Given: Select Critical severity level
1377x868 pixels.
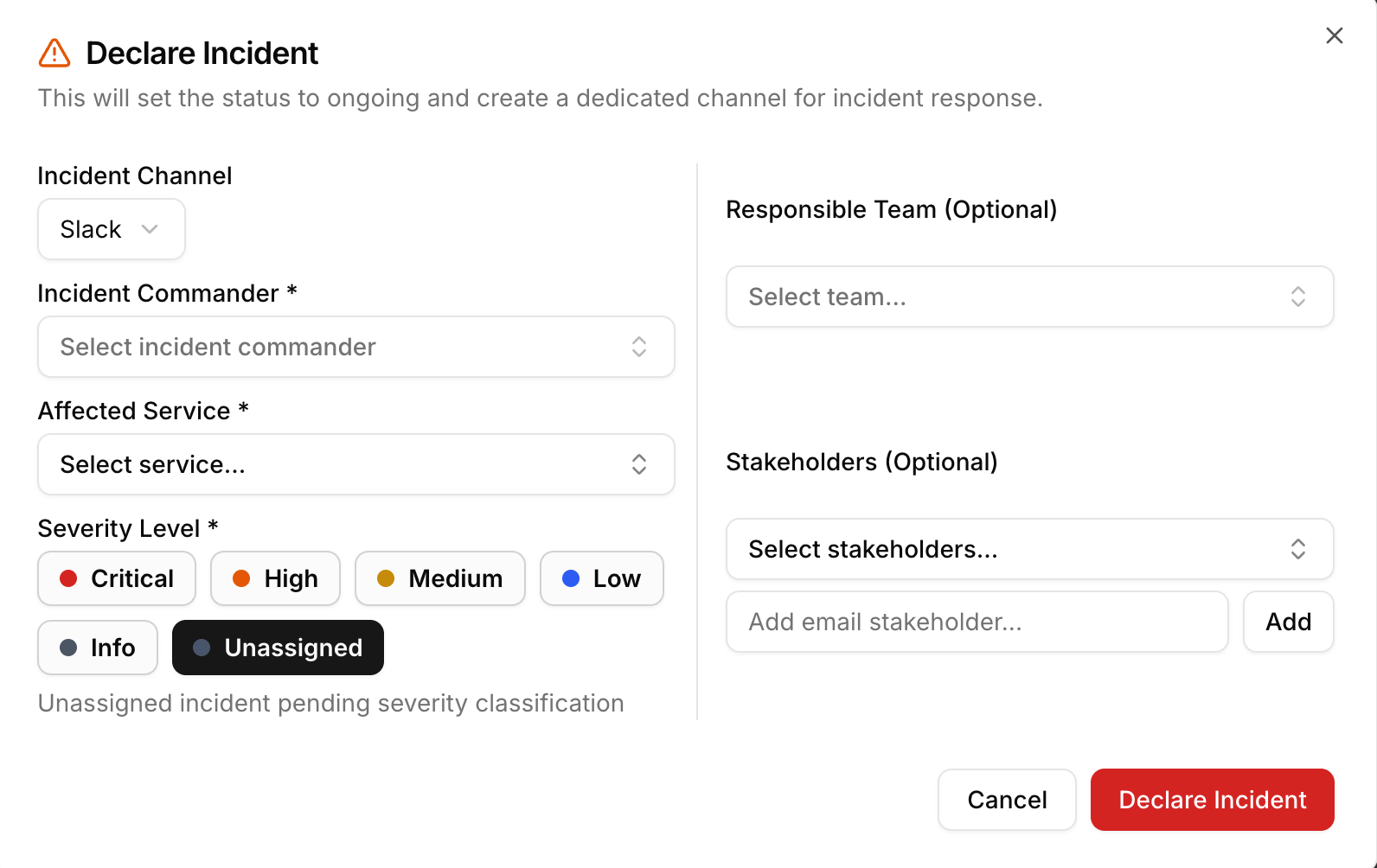Looking at the screenshot, I should (117, 578).
